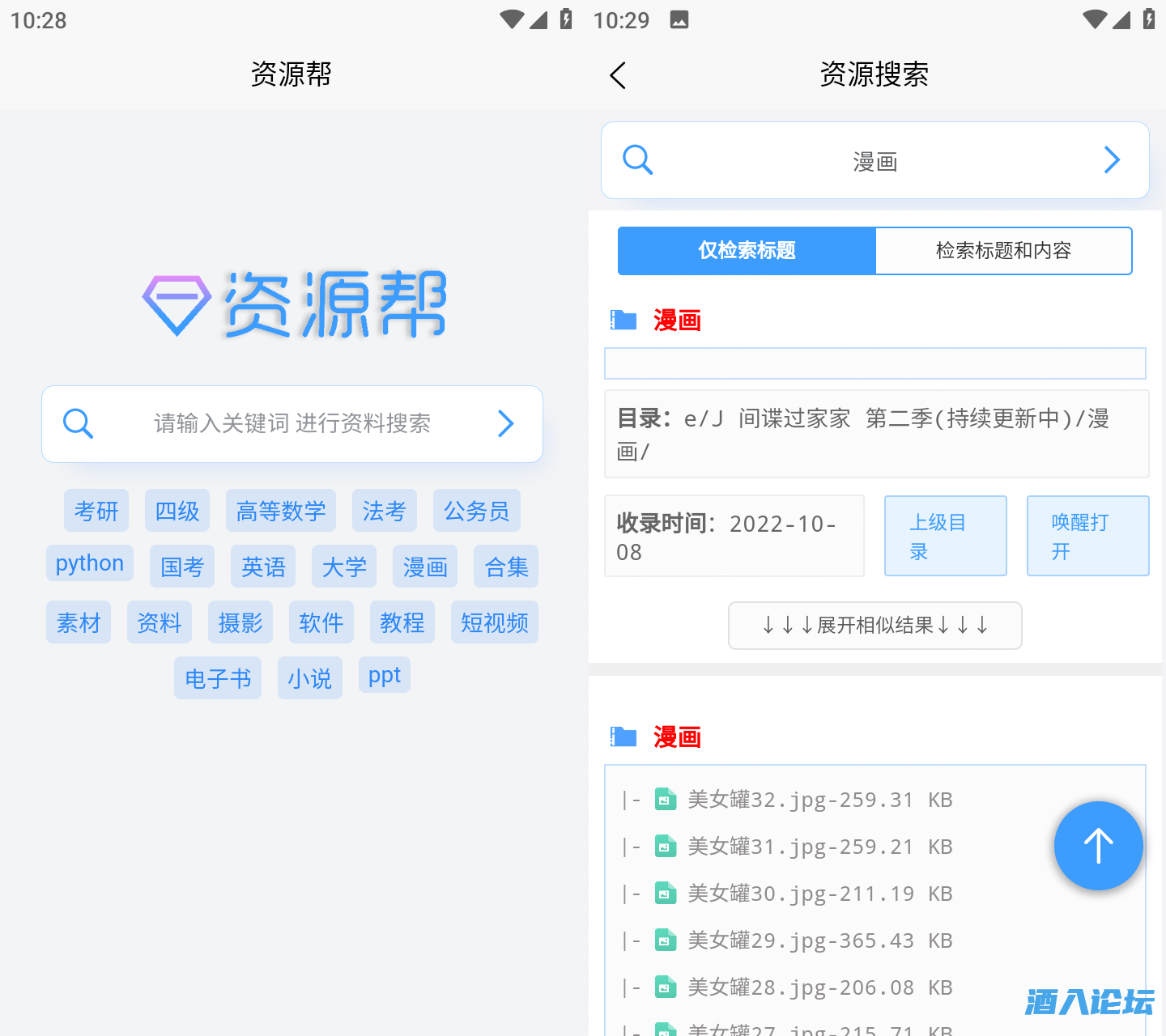Click the scroll-to-top floating arrow button

(x=1098, y=846)
